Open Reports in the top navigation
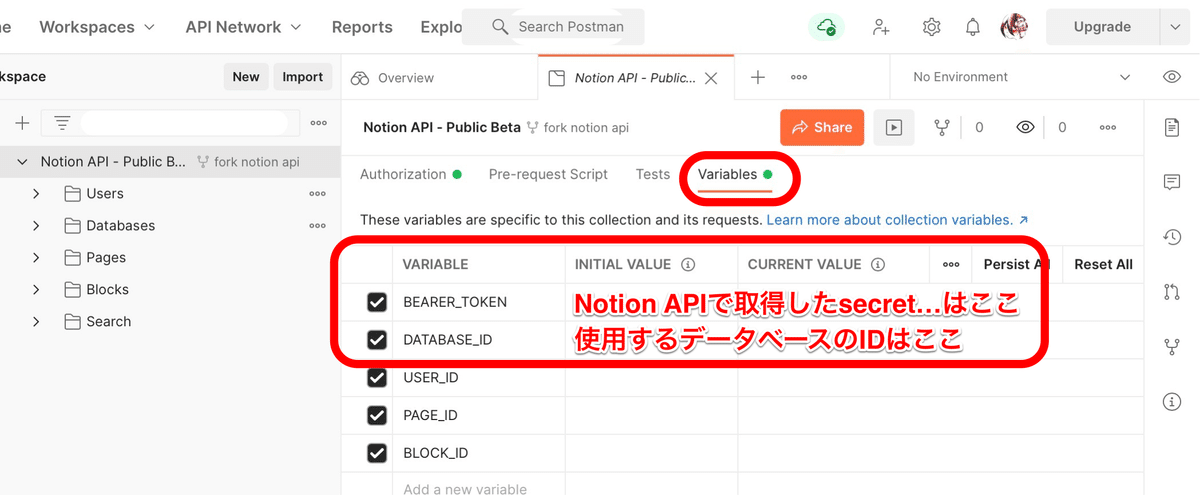 click(x=362, y=27)
